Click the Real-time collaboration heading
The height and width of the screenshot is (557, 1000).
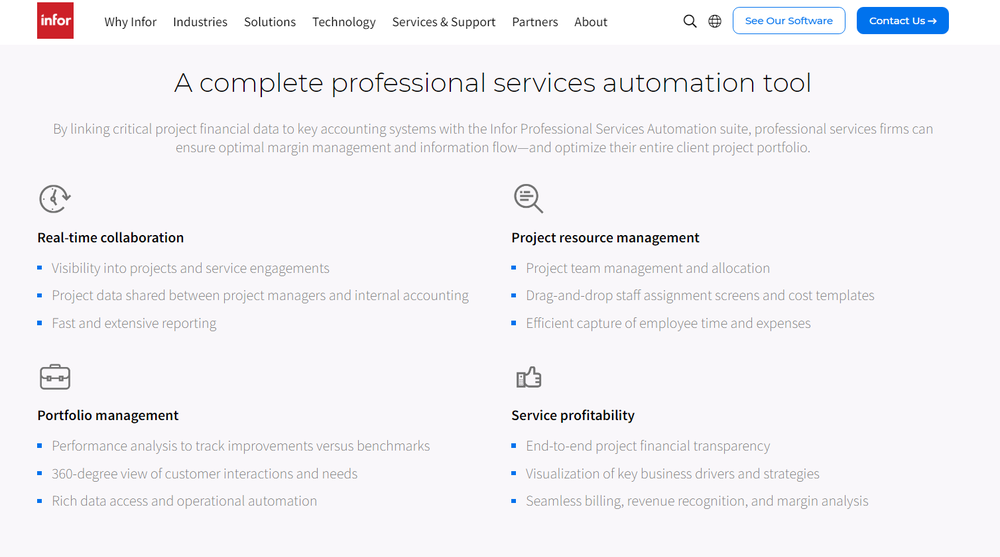coord(110,237)
